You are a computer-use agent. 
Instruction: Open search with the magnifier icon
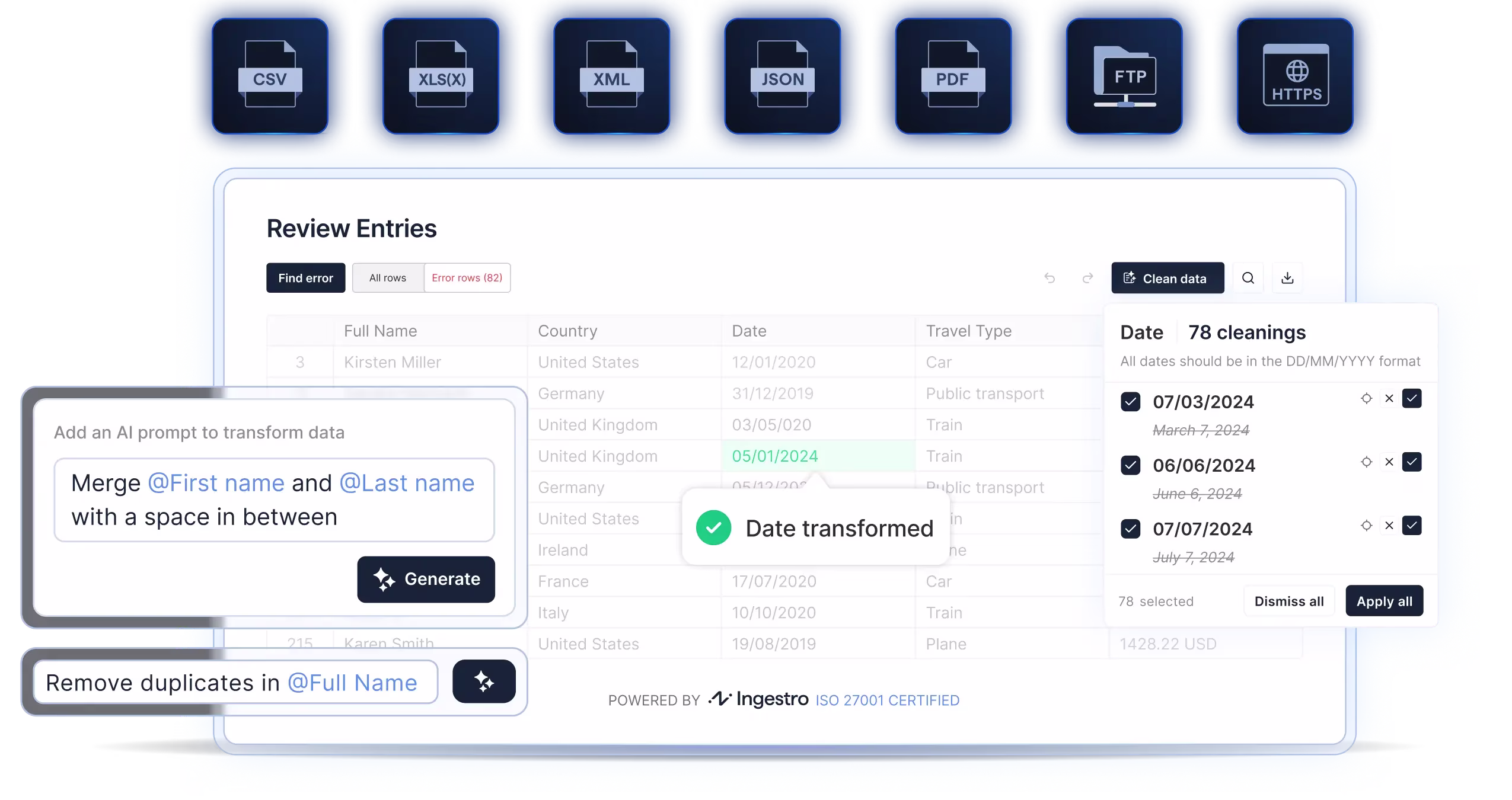(1248, 278)
